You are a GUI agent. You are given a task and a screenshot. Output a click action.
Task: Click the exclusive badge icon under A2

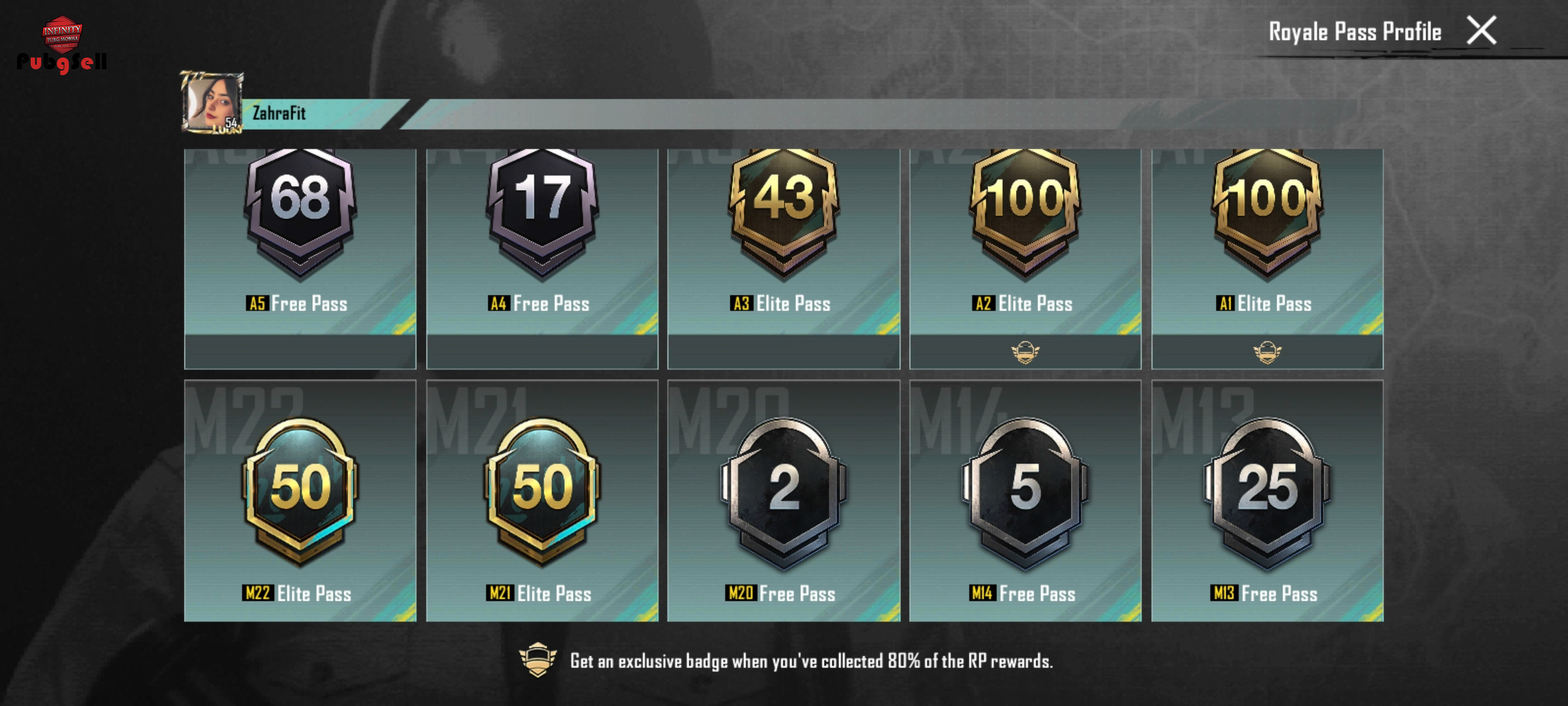1025,352
